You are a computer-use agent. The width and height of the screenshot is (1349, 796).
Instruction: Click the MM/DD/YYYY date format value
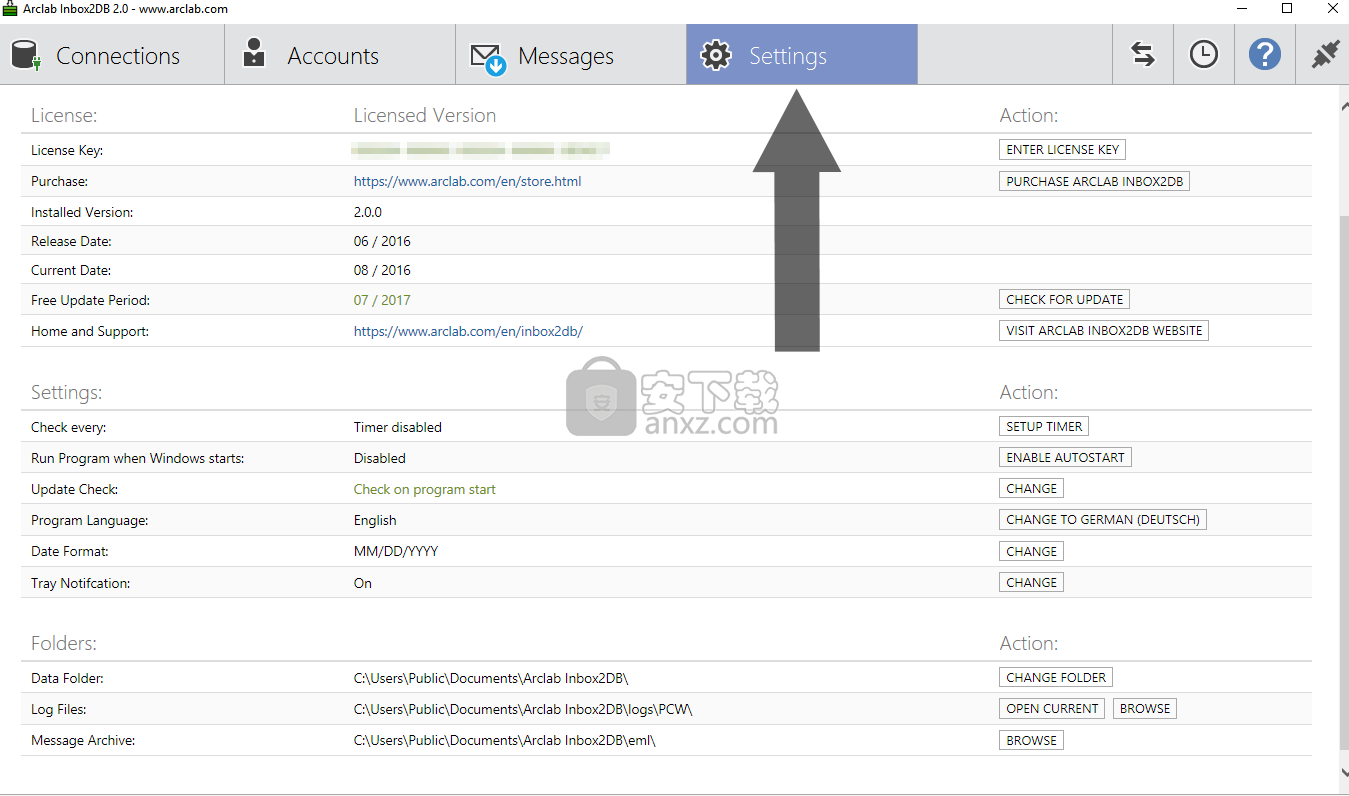(x=396, y=551)
